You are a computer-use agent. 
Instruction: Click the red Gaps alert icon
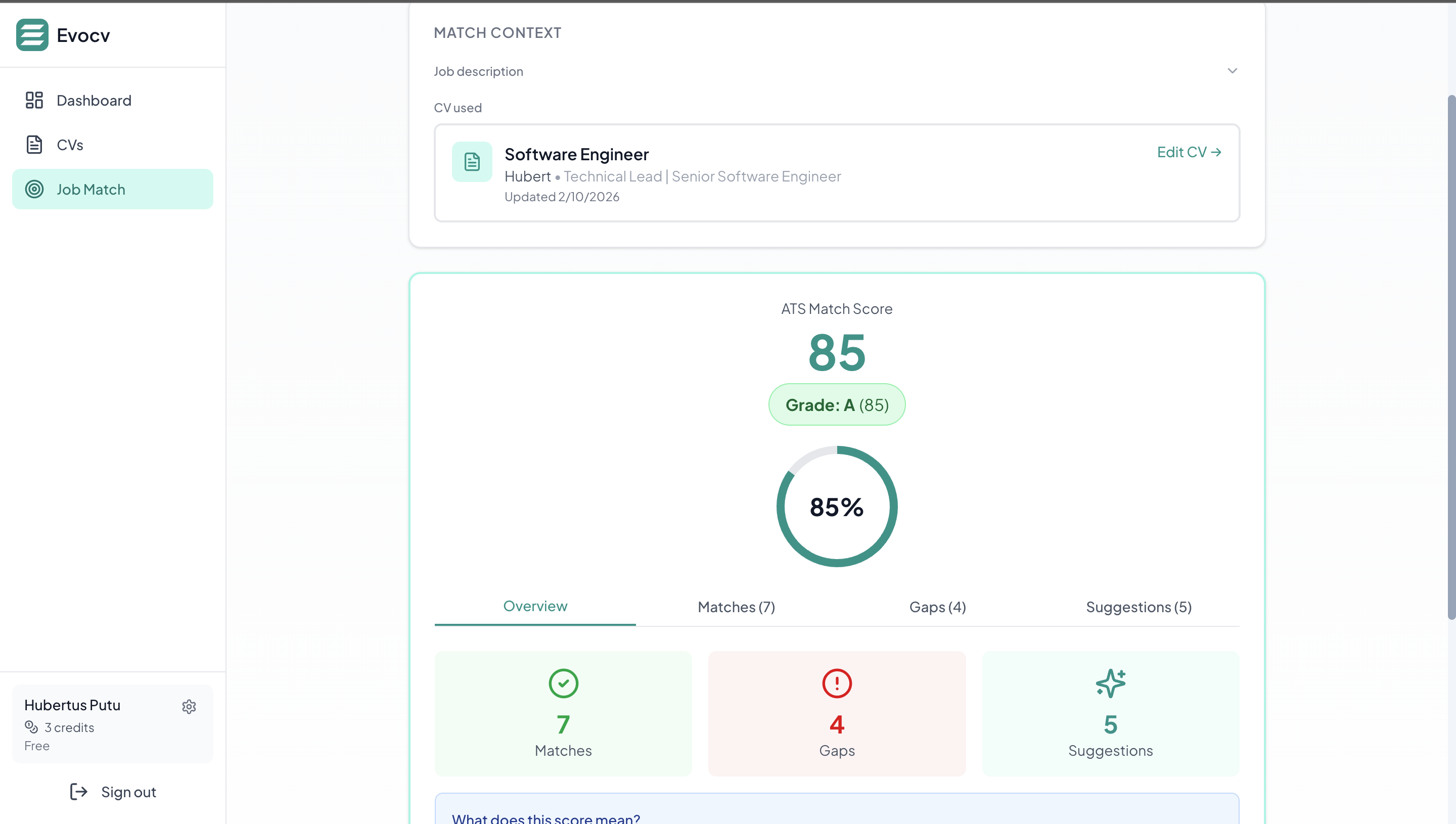click(x=836, y=683)
